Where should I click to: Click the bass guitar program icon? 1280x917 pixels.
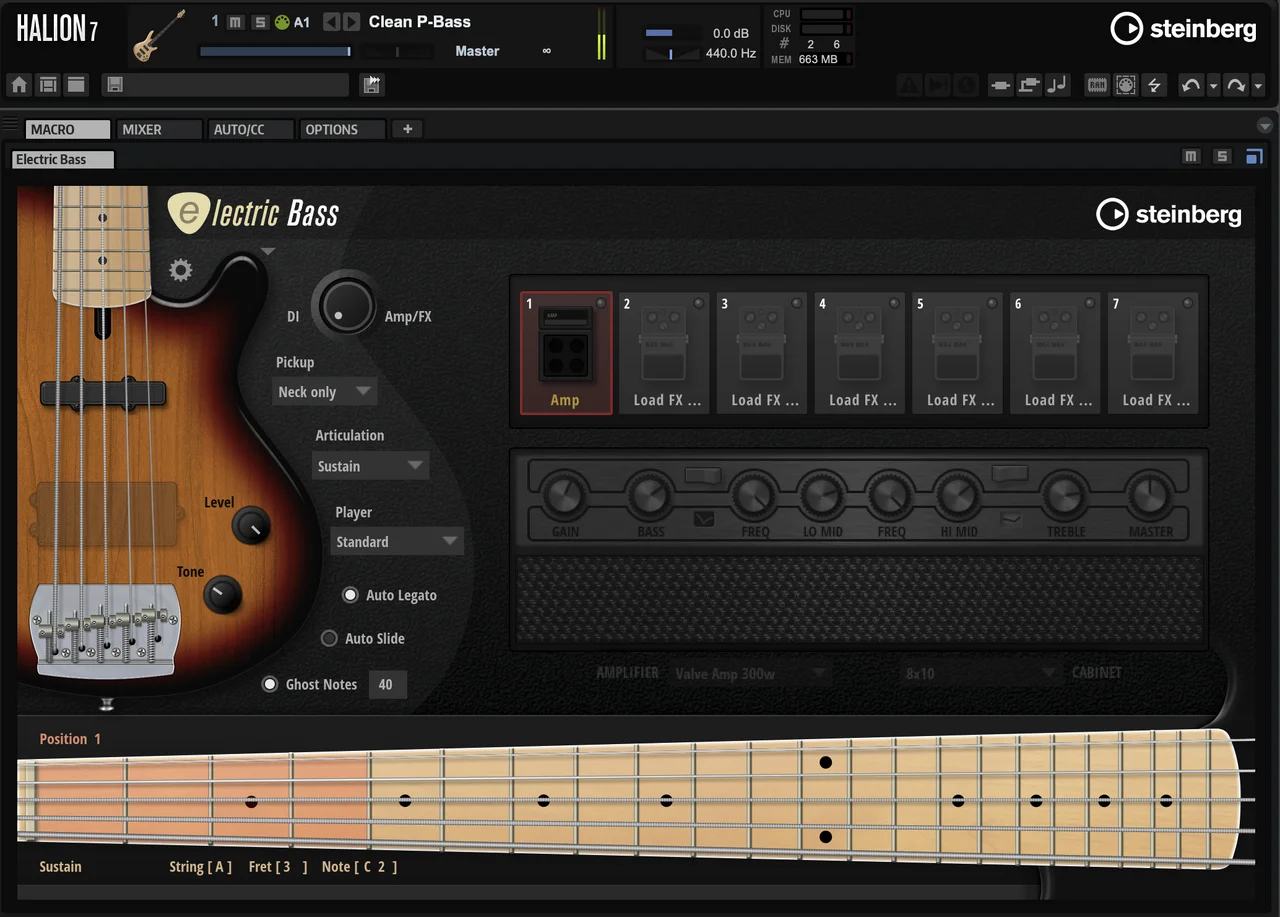pyautogui.click(x=160, y=35)
